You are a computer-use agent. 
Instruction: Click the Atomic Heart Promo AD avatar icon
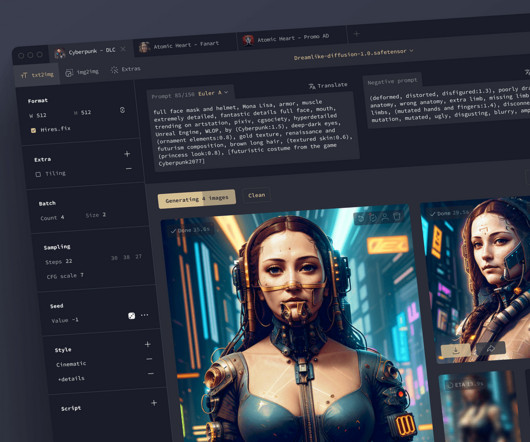pos(248,40)
